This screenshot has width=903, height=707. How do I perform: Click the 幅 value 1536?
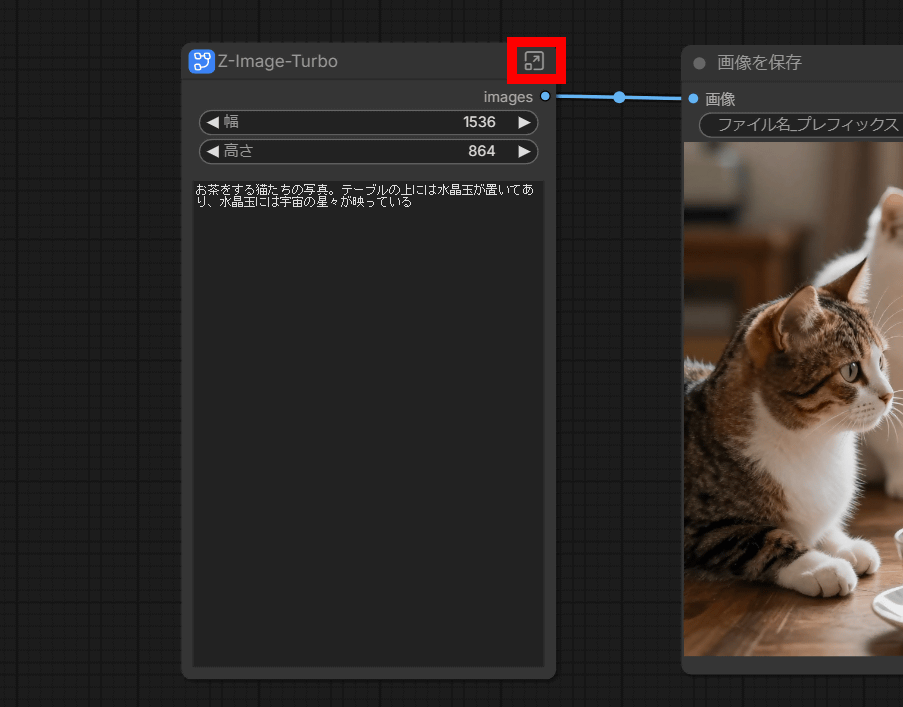[479, 123]
